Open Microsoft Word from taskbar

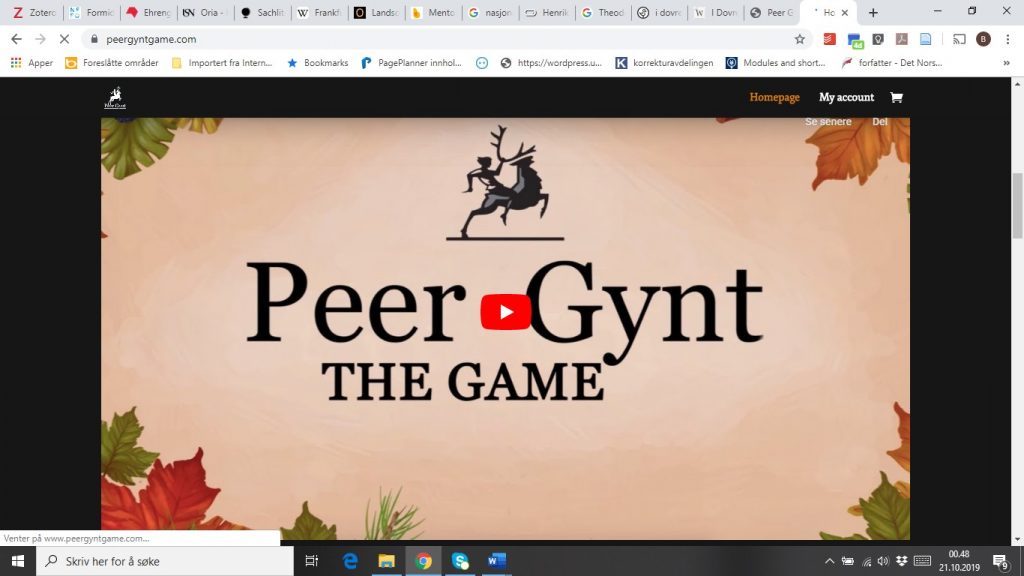[496, 561]
